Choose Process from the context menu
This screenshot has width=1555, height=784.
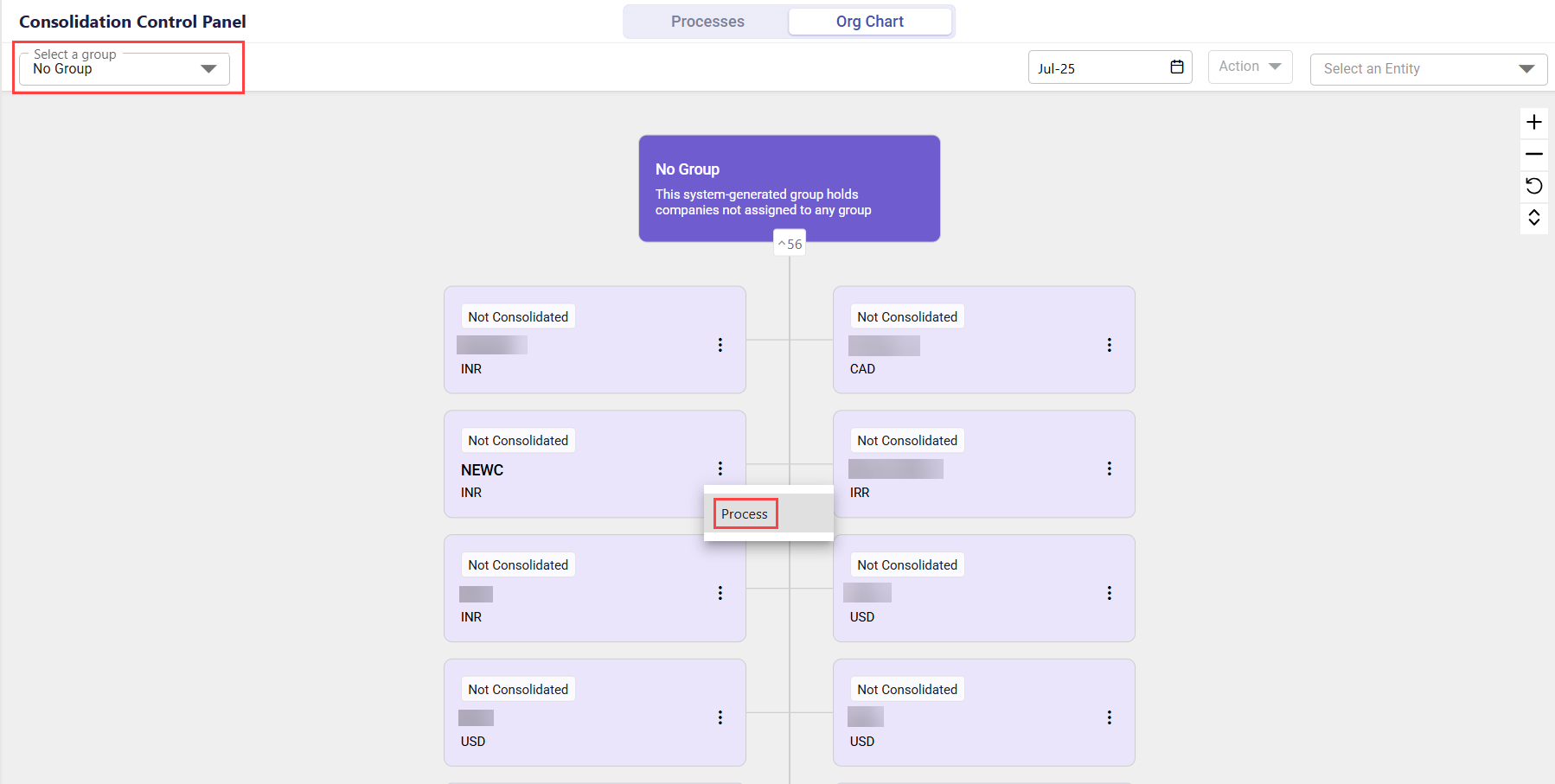tap(745, 514)
